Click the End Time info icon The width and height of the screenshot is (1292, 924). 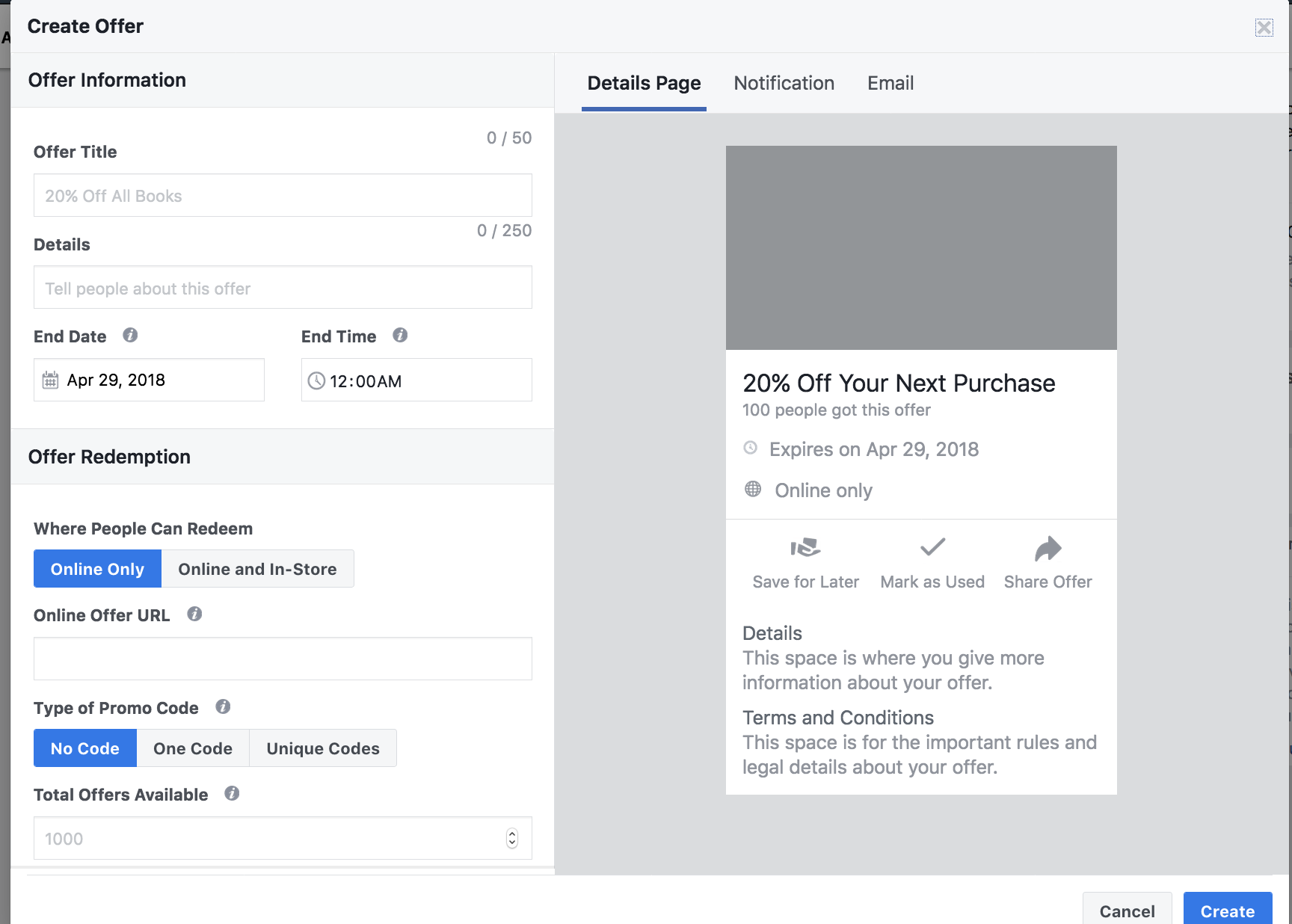400,336
